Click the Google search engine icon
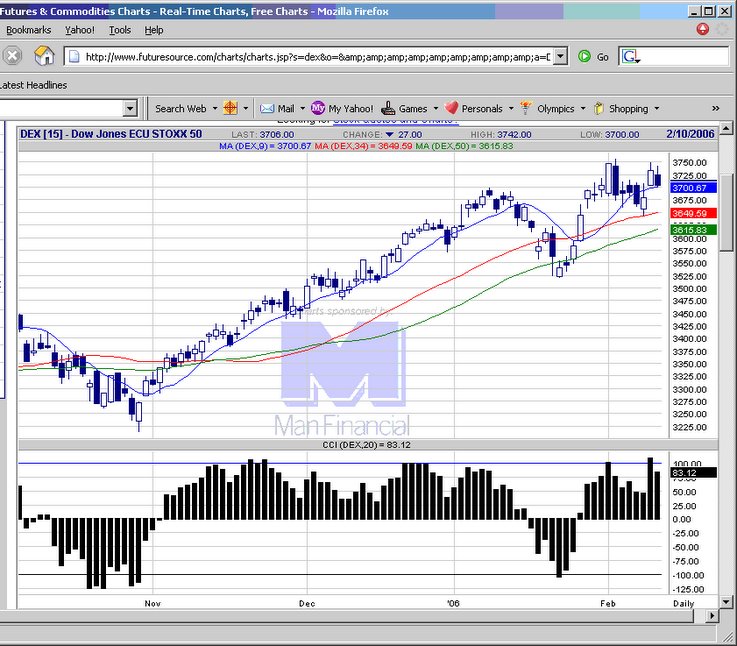737x646 pixels. click(x=630, y=57)
